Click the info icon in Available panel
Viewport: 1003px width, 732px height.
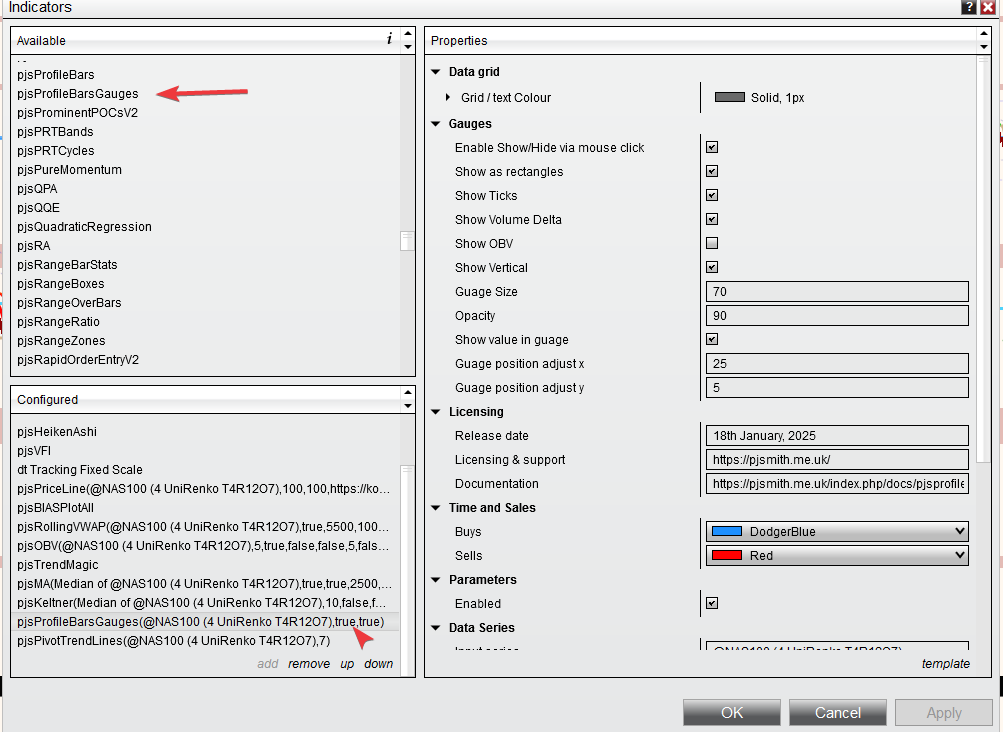[390, 39]
